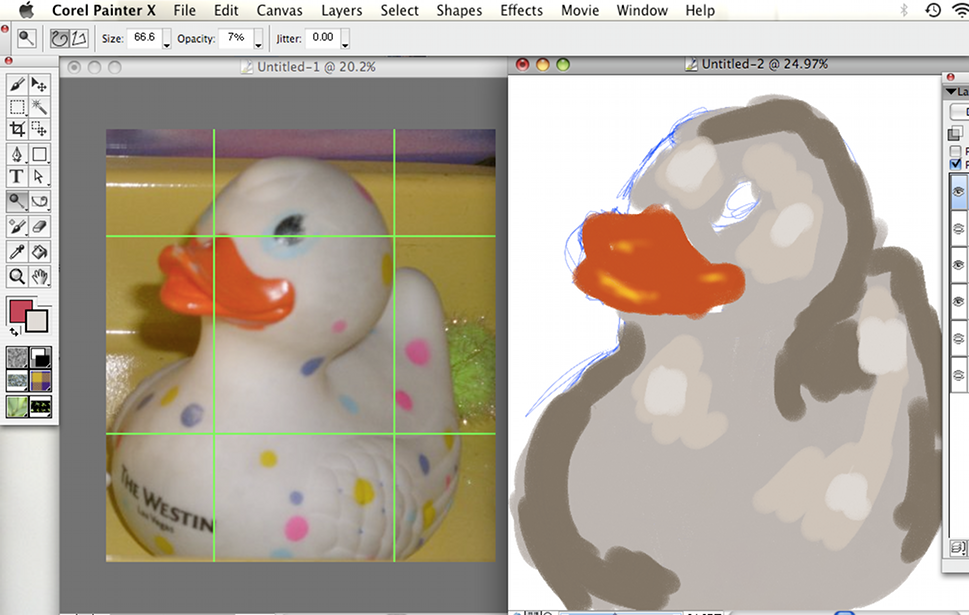Image resolution: width=969 pixels, height=615 pixels.
Task: Uncheck the checked checkbox in Layers panel
Action: point(955,164)
